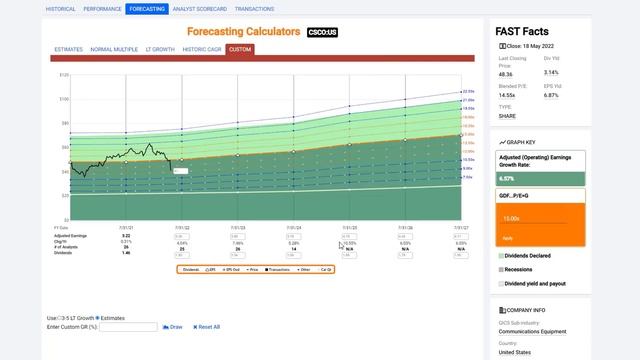
Task: Toggle the Cal Qt legend item
Action: tap(325, 270)
